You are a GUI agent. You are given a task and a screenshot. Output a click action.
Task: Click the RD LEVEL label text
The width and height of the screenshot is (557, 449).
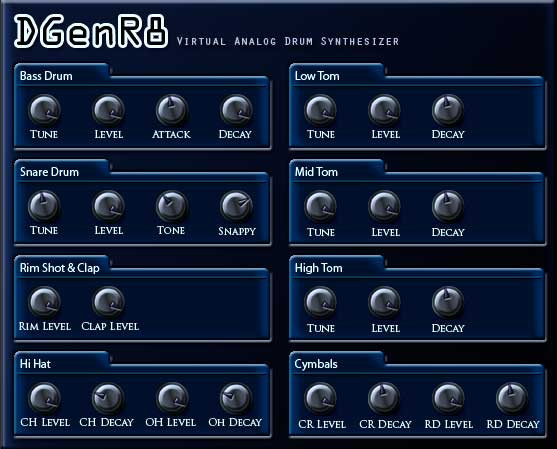(x=449, y=424)
